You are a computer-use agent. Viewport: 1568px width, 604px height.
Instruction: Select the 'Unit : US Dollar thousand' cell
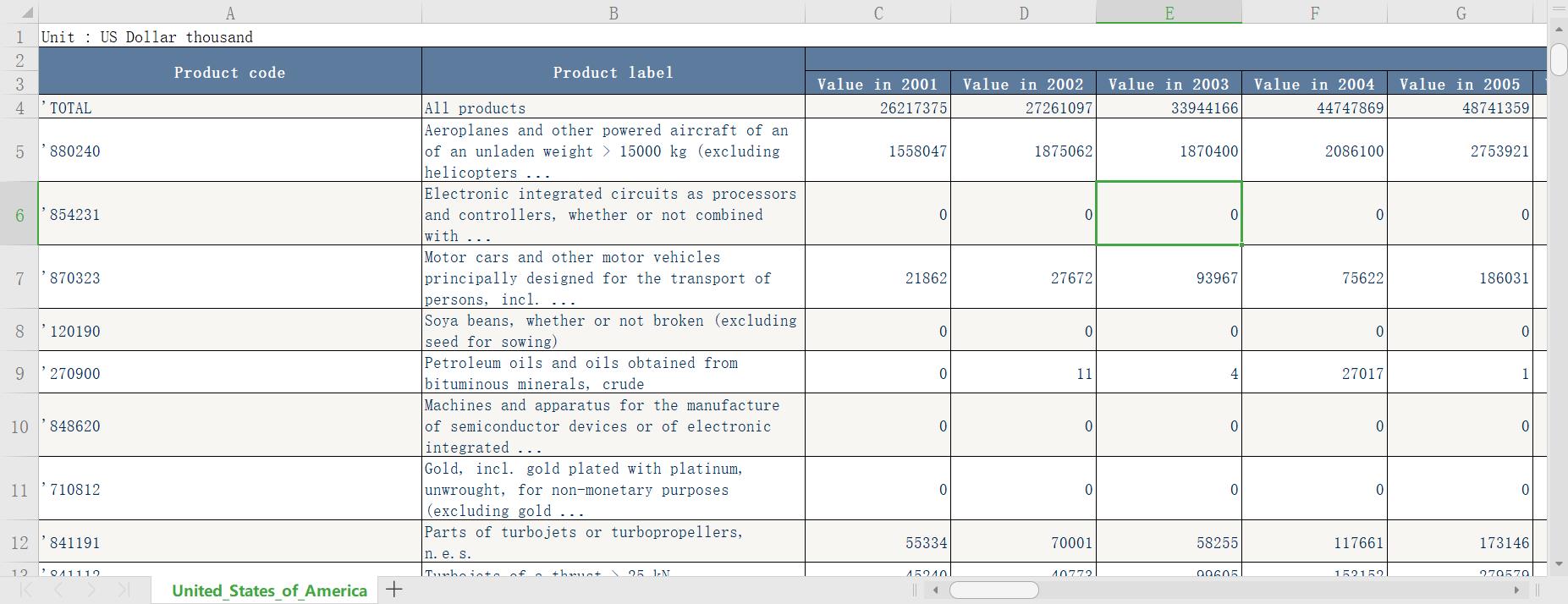point(230,36)
